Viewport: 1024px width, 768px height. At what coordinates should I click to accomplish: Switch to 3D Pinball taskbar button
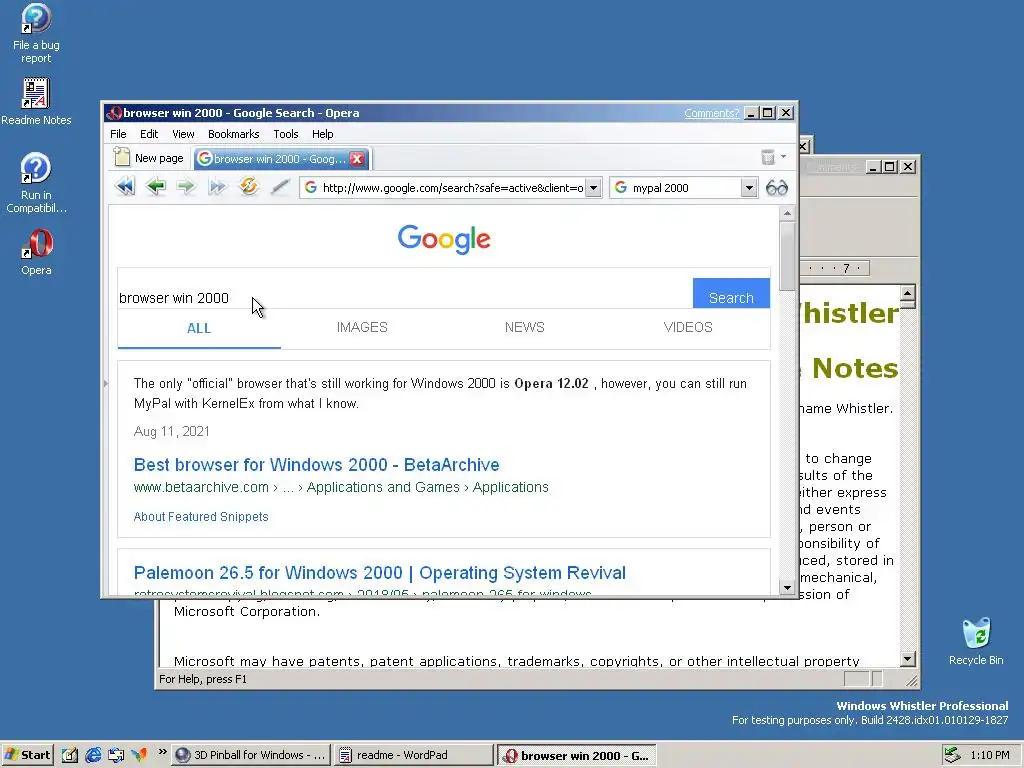point(251,755)
